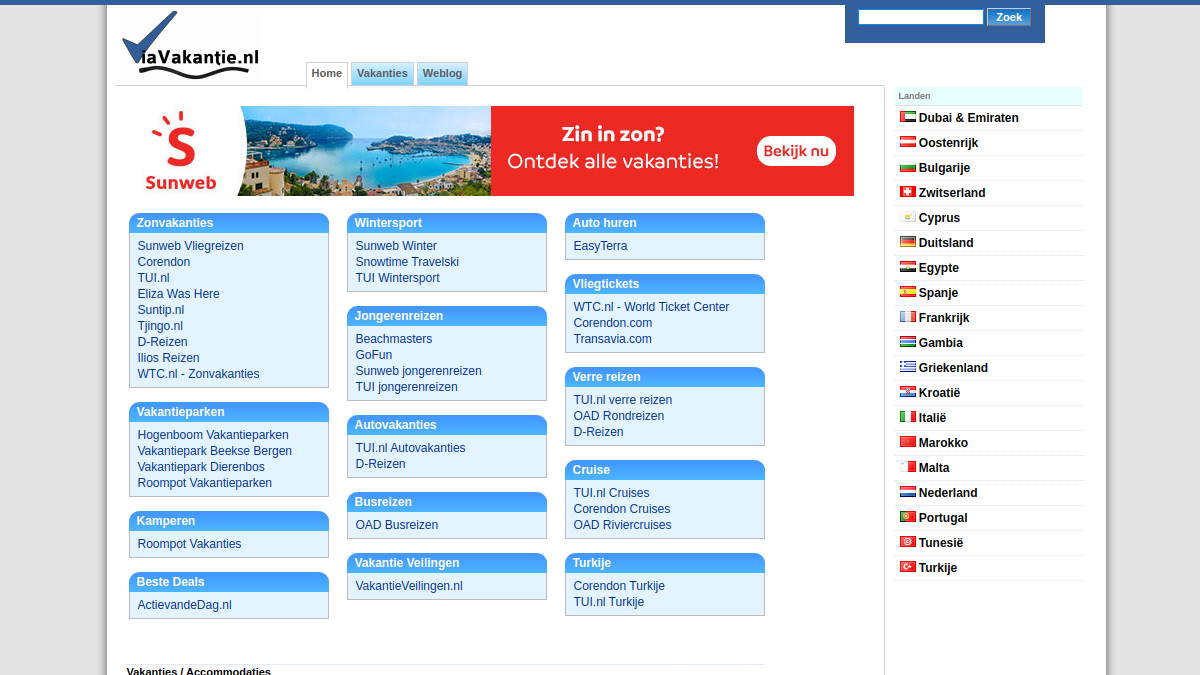Click the Turkije flag icon
This screenshot has height=675, width=1200.
click(907, 567)
